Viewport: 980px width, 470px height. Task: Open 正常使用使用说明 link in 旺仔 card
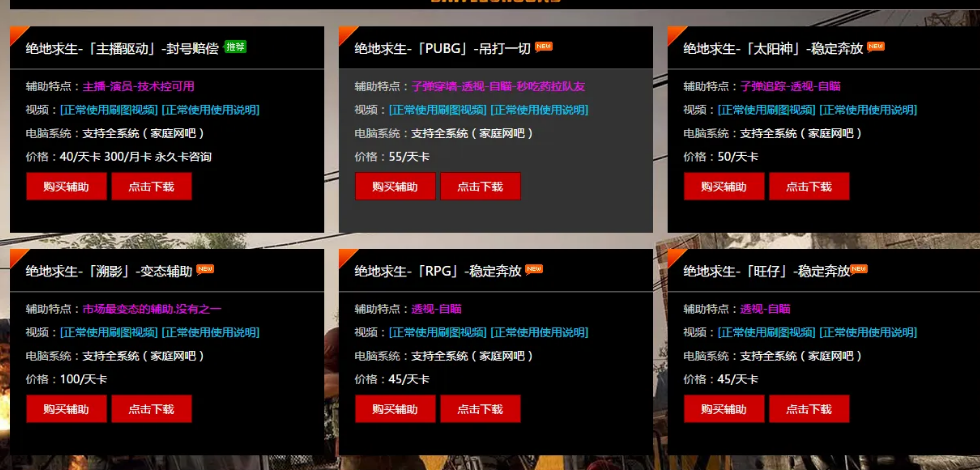pyautogui.click(x=868, y=332)
